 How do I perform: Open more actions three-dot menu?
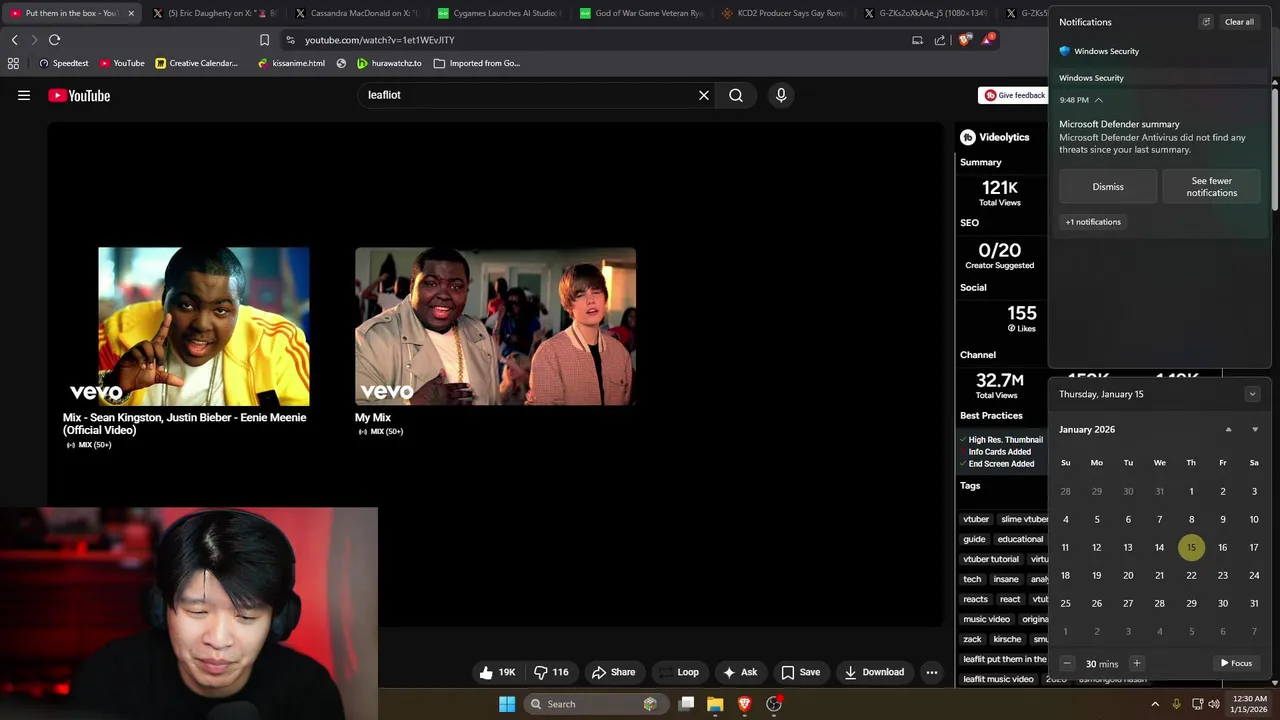932,672
